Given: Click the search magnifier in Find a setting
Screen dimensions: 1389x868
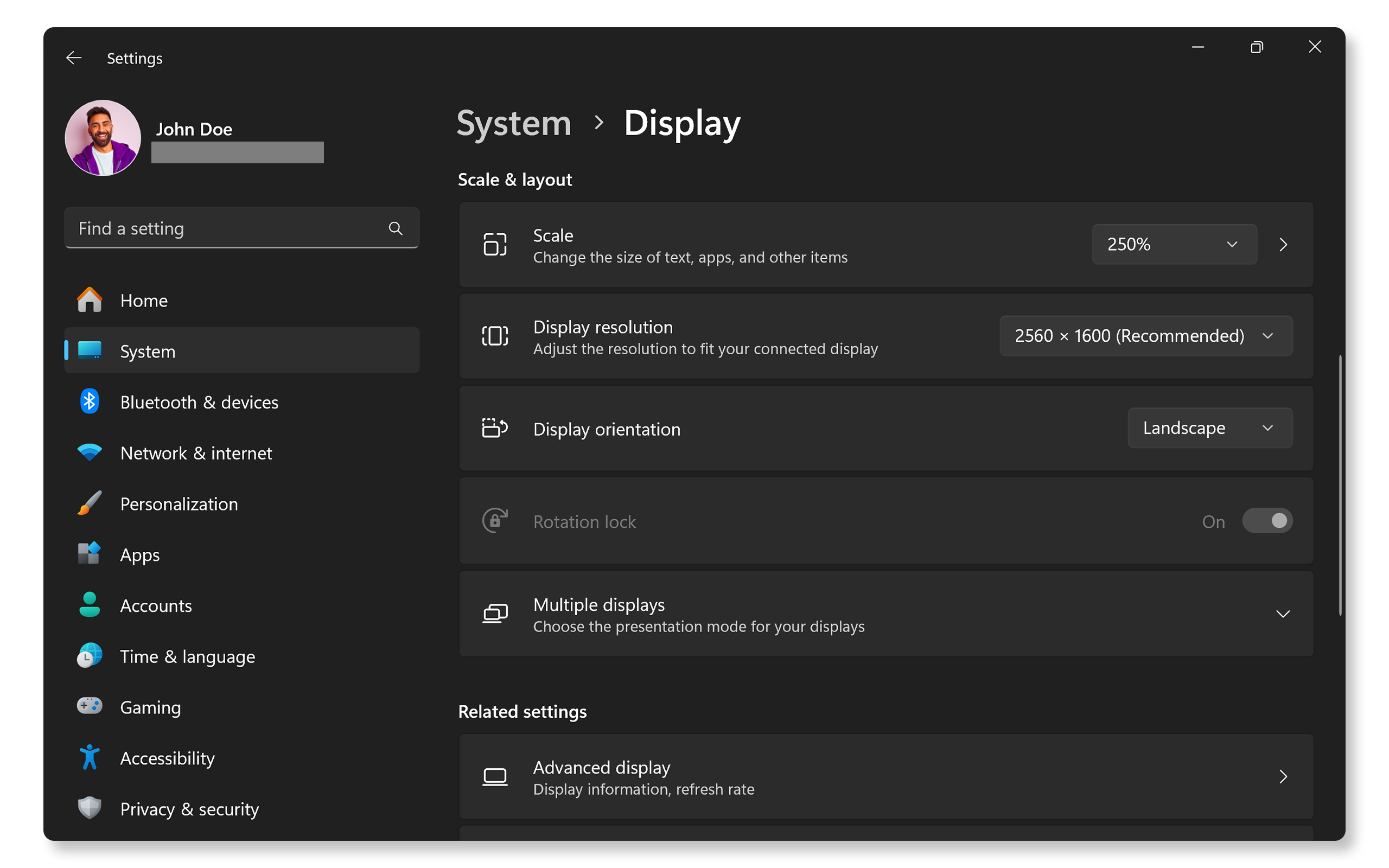Looking at the screenshot, I should point(396,228).
